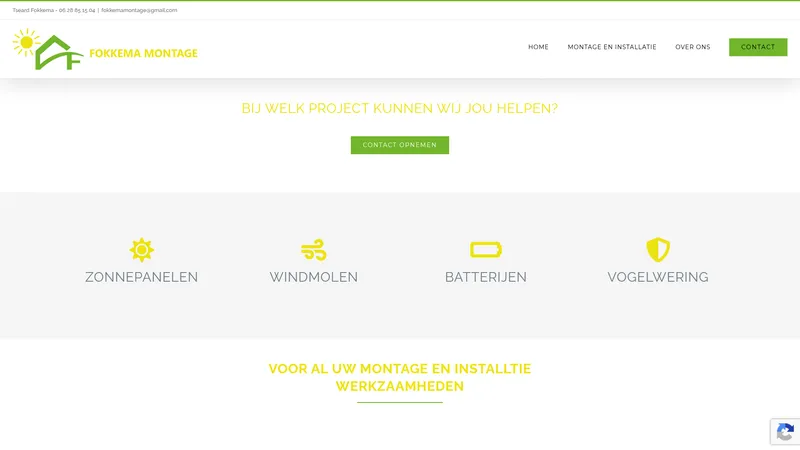Click the Vogelwering shield icon
800x450 pixels.
click(658, 250)
